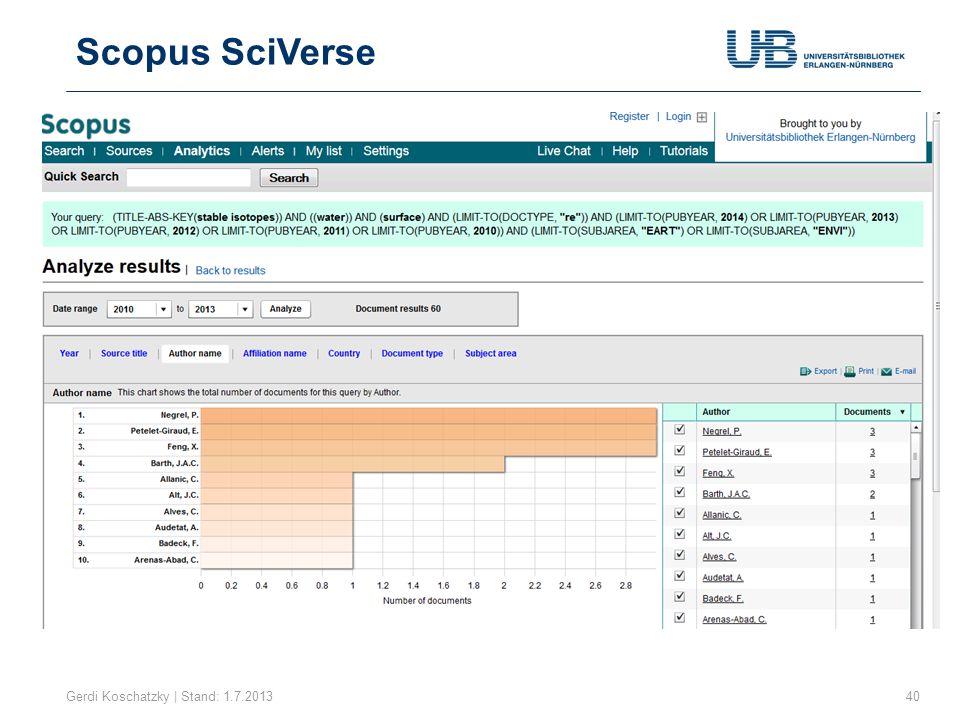Open author link Negrel, P.
This screenshot has height=720, width=960.
pos(722,432)
